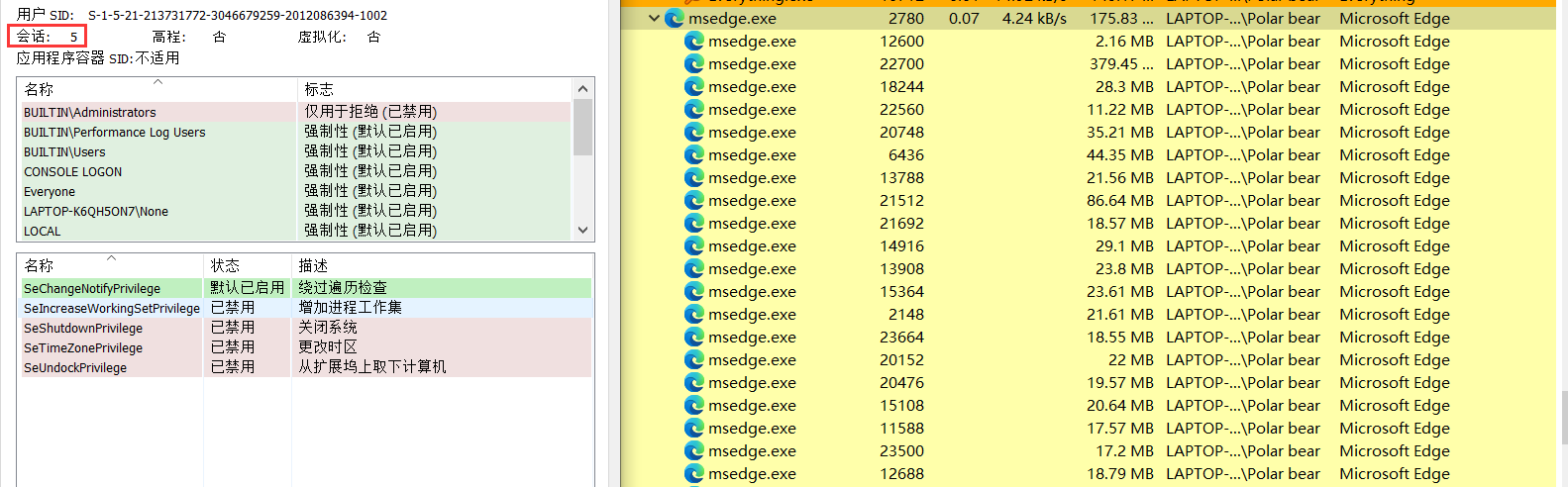This screenshot has height=487, width=1568.
Task: Click Edge icon of msedge.exe PID 20476
Action: pyautogui.click(x=694, y=382)
